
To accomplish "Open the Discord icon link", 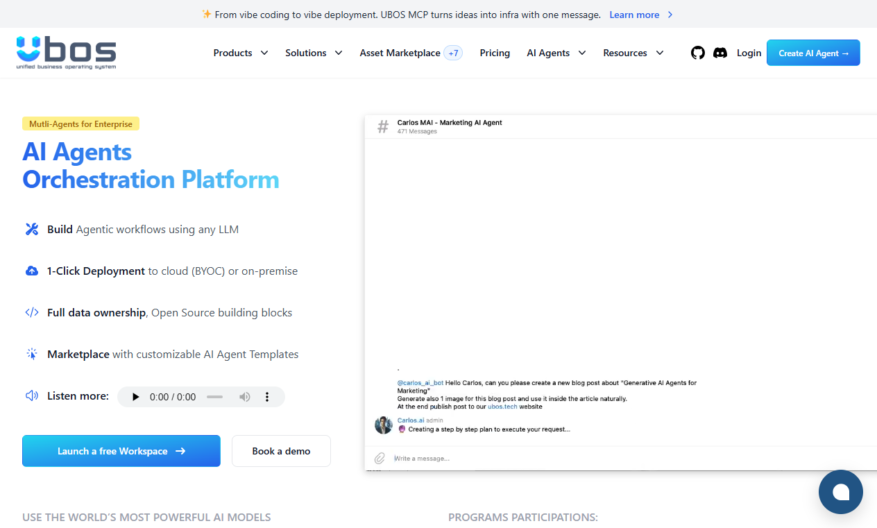I will click(720, 53).
